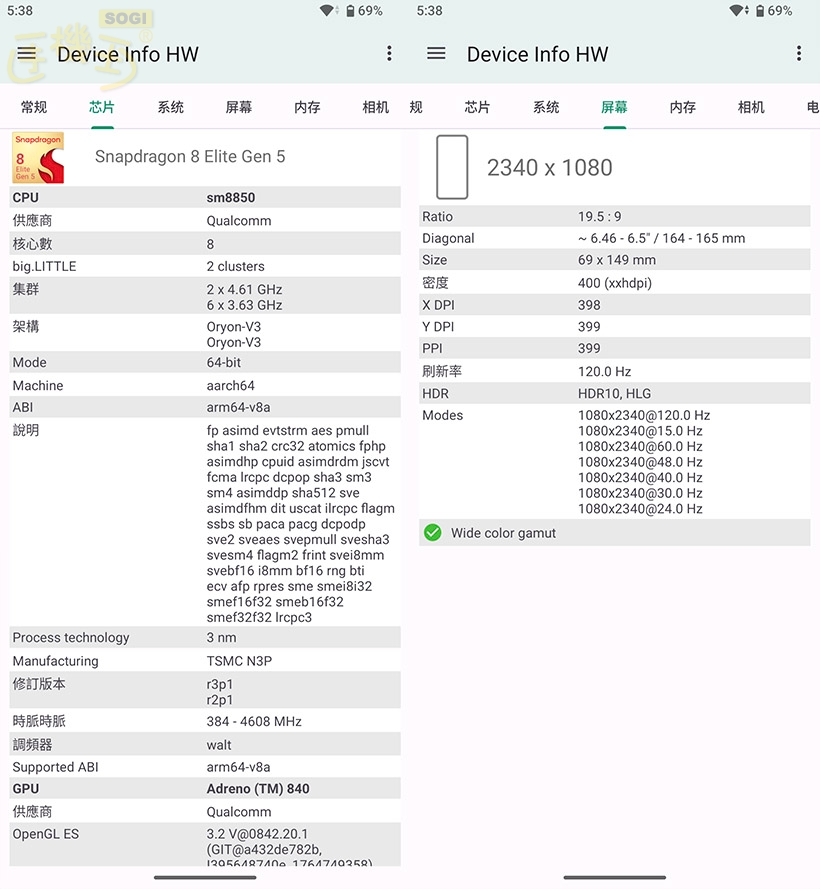Tap the Device Info HW title in right screenshot
Image resolution: width=820 pixels, height=889 pixels.
[537, 54]
